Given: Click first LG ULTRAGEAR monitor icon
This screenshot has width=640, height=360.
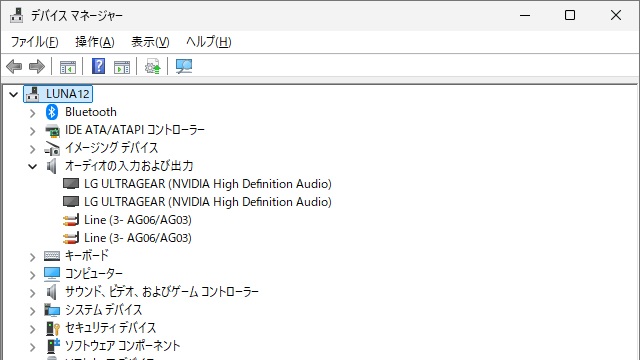Looking at the screenshot, I should pos(71,184).
